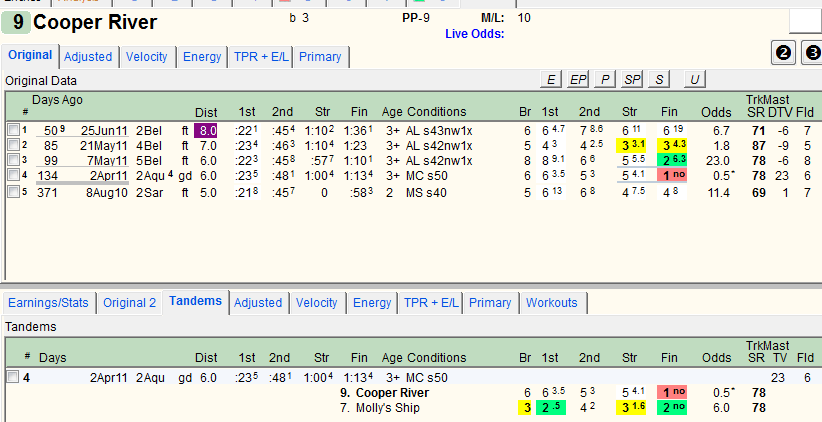Click the empty box at top right
Image resolution: width=822 pixels, height=422 pixels.
coord(806,21)
